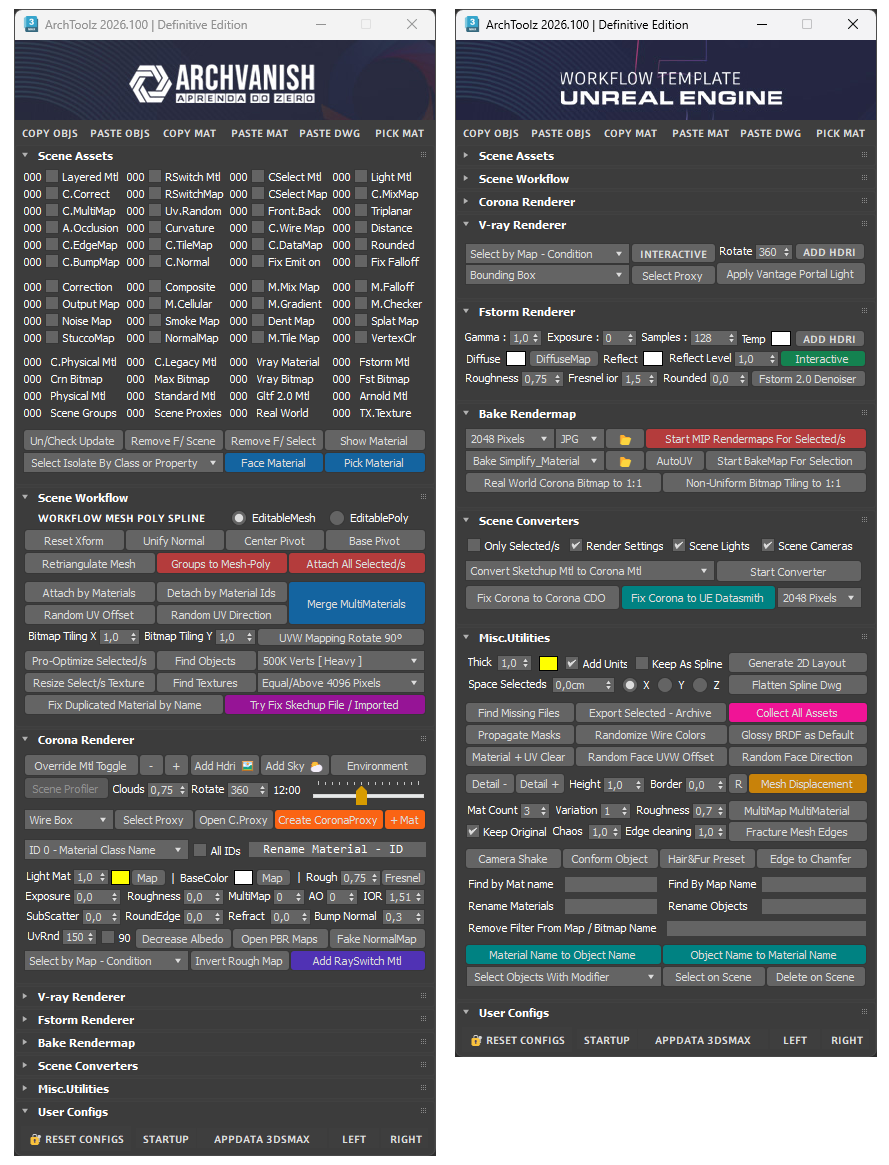Click the + Mat orange button

point(405,820)
